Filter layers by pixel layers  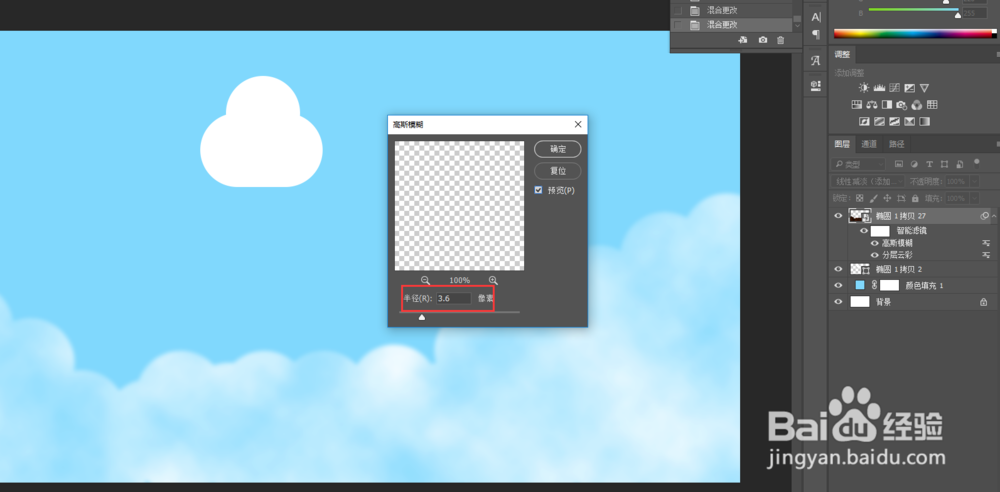tap(899, 164)
